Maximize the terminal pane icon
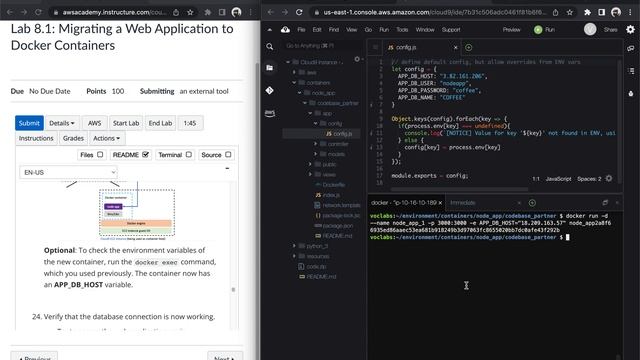The height and width of the screenshot is (360, 640). [x=605, y=203]
